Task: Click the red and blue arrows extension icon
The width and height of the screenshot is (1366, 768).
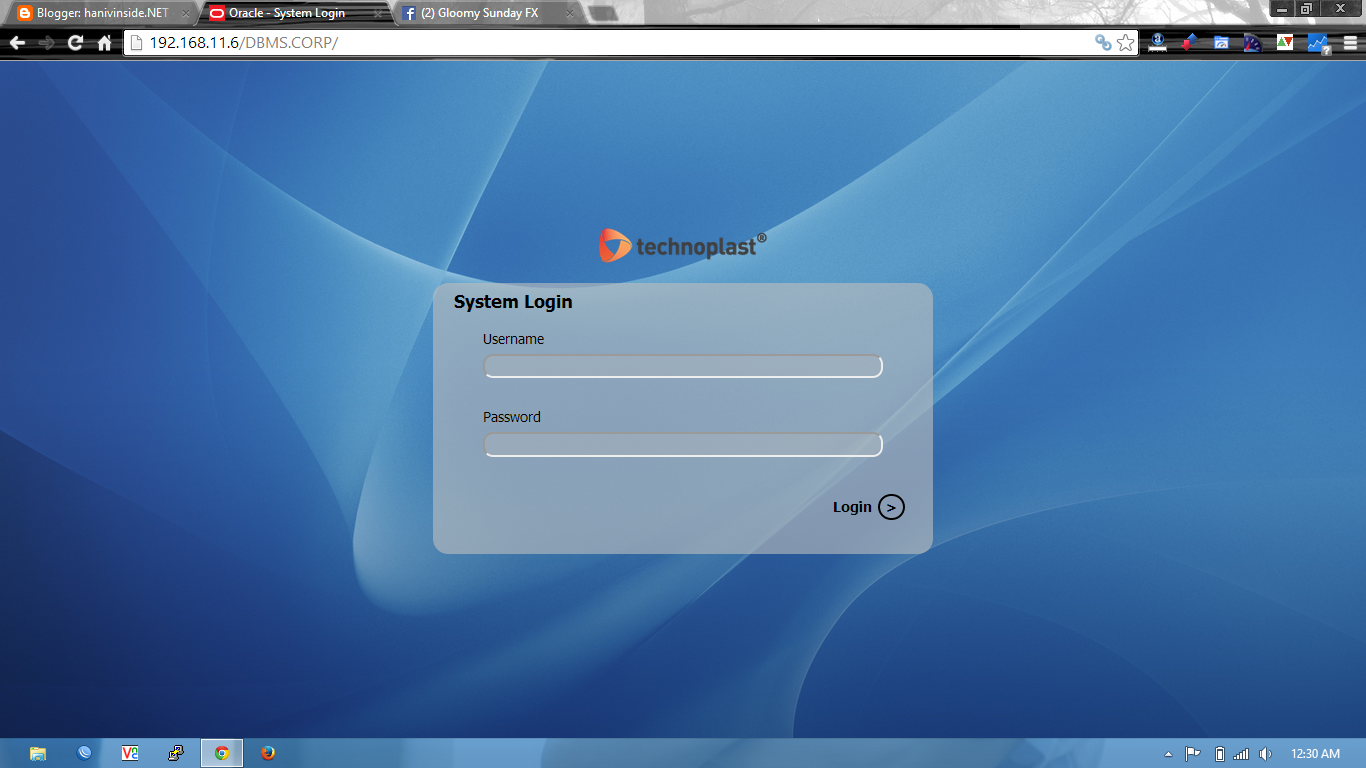Action: coord(1189,43)
